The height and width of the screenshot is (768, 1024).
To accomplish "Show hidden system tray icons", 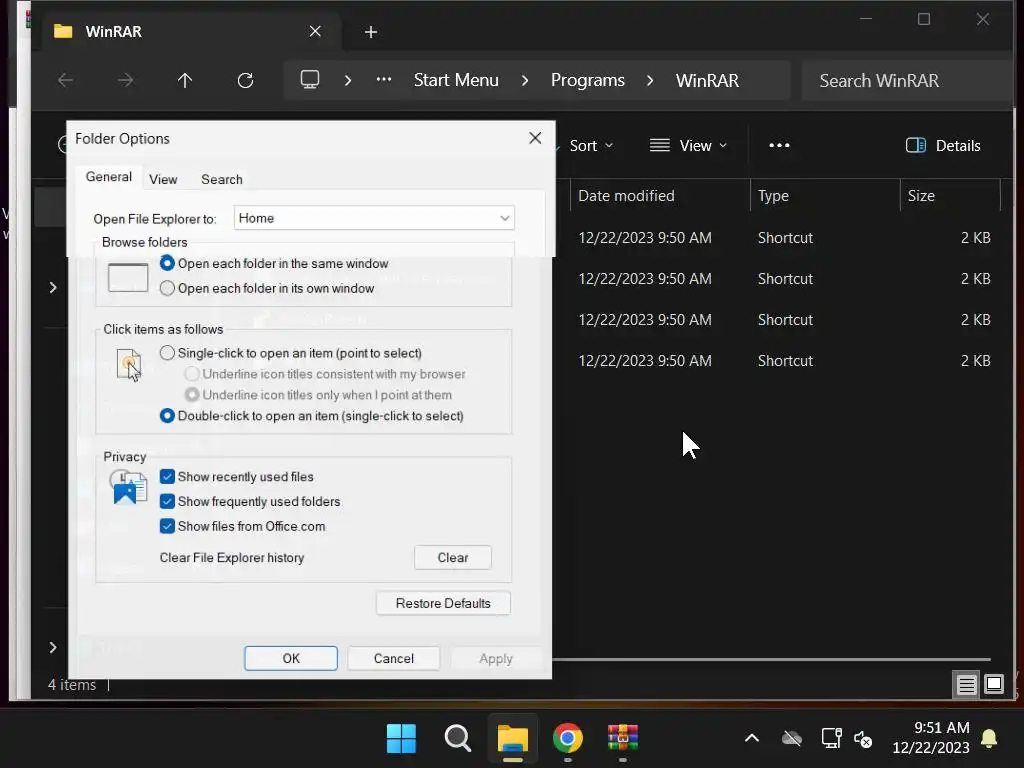I will [752, 739].
